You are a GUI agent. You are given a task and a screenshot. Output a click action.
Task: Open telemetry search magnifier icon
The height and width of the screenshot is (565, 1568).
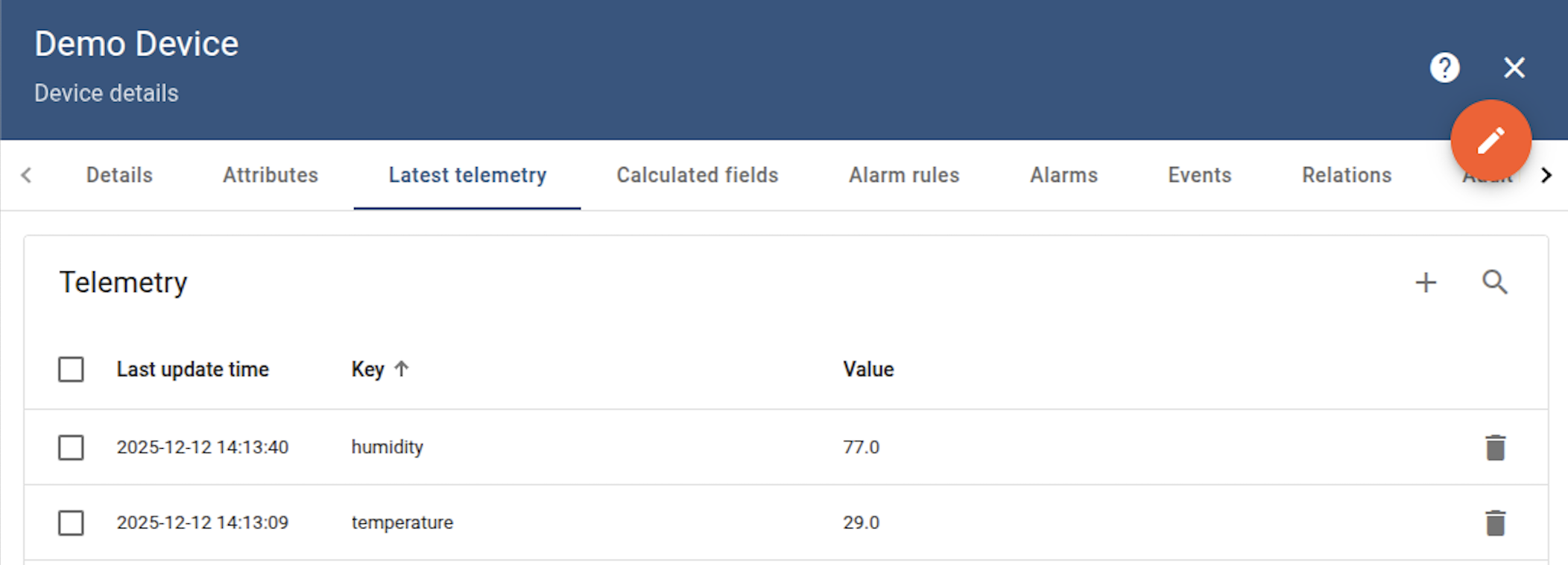1494,282
